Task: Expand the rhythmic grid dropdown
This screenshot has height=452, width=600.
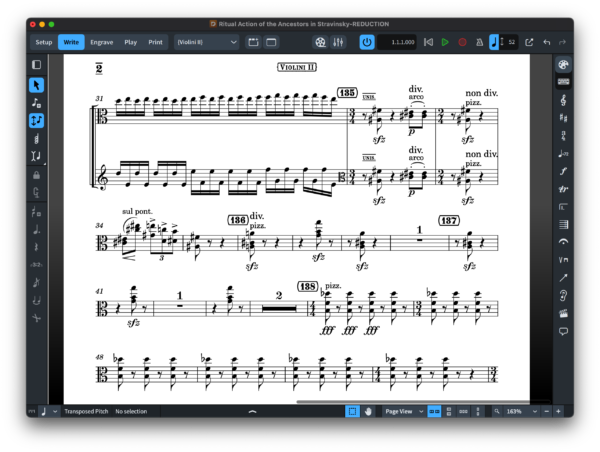Action: point(55,411)
